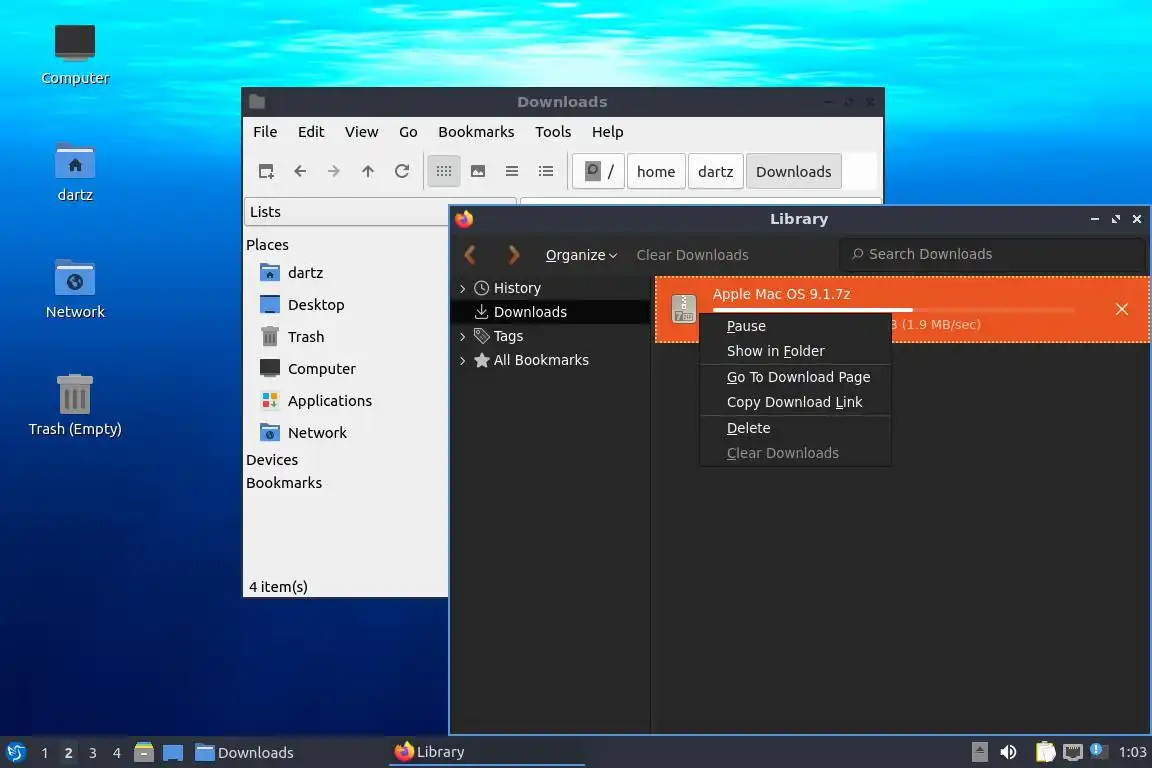Navigate to dartz path segment
Image resolution: width=1152 pixels, height=768 pixels.
716,171
